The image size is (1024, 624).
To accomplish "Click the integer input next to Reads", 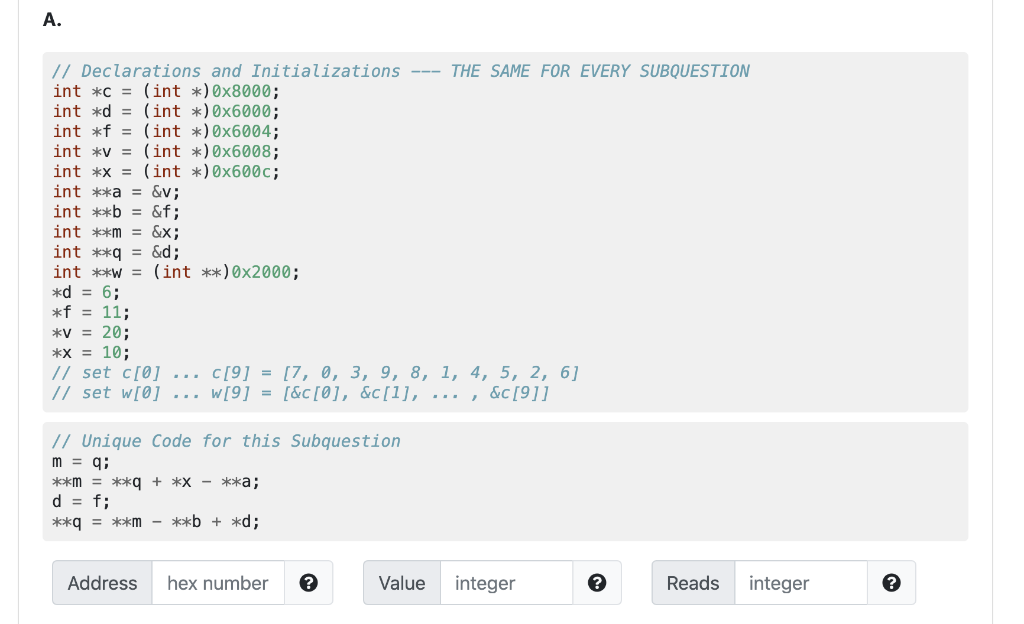I will click(x=800, y=583).
